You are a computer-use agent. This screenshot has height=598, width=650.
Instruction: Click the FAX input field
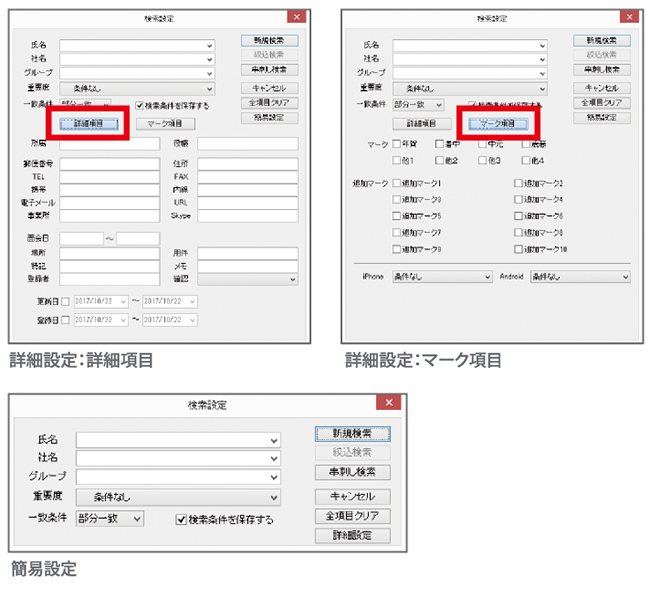click(x=247, y=177)
